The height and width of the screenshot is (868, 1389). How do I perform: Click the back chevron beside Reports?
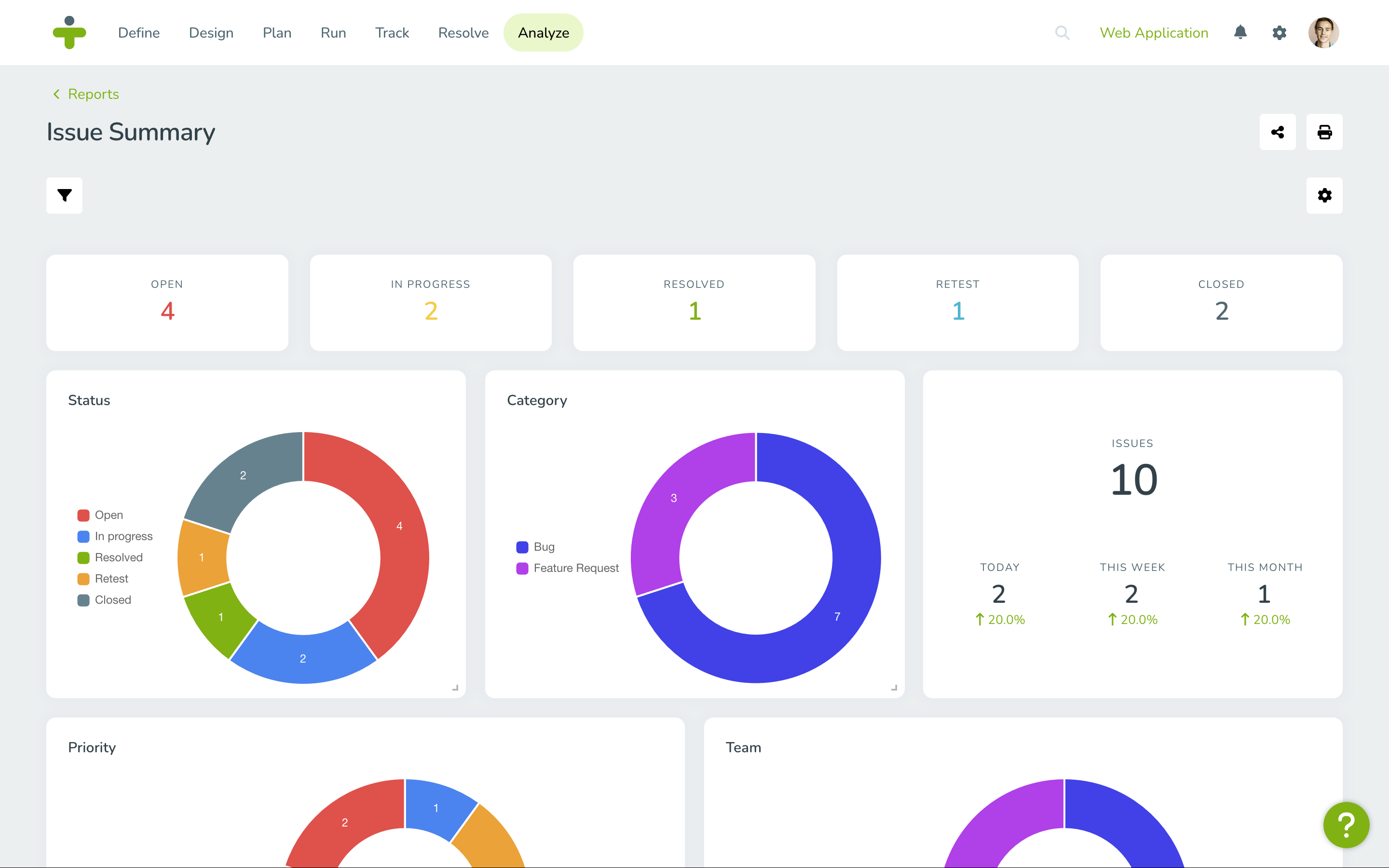[x=56, y=94]
